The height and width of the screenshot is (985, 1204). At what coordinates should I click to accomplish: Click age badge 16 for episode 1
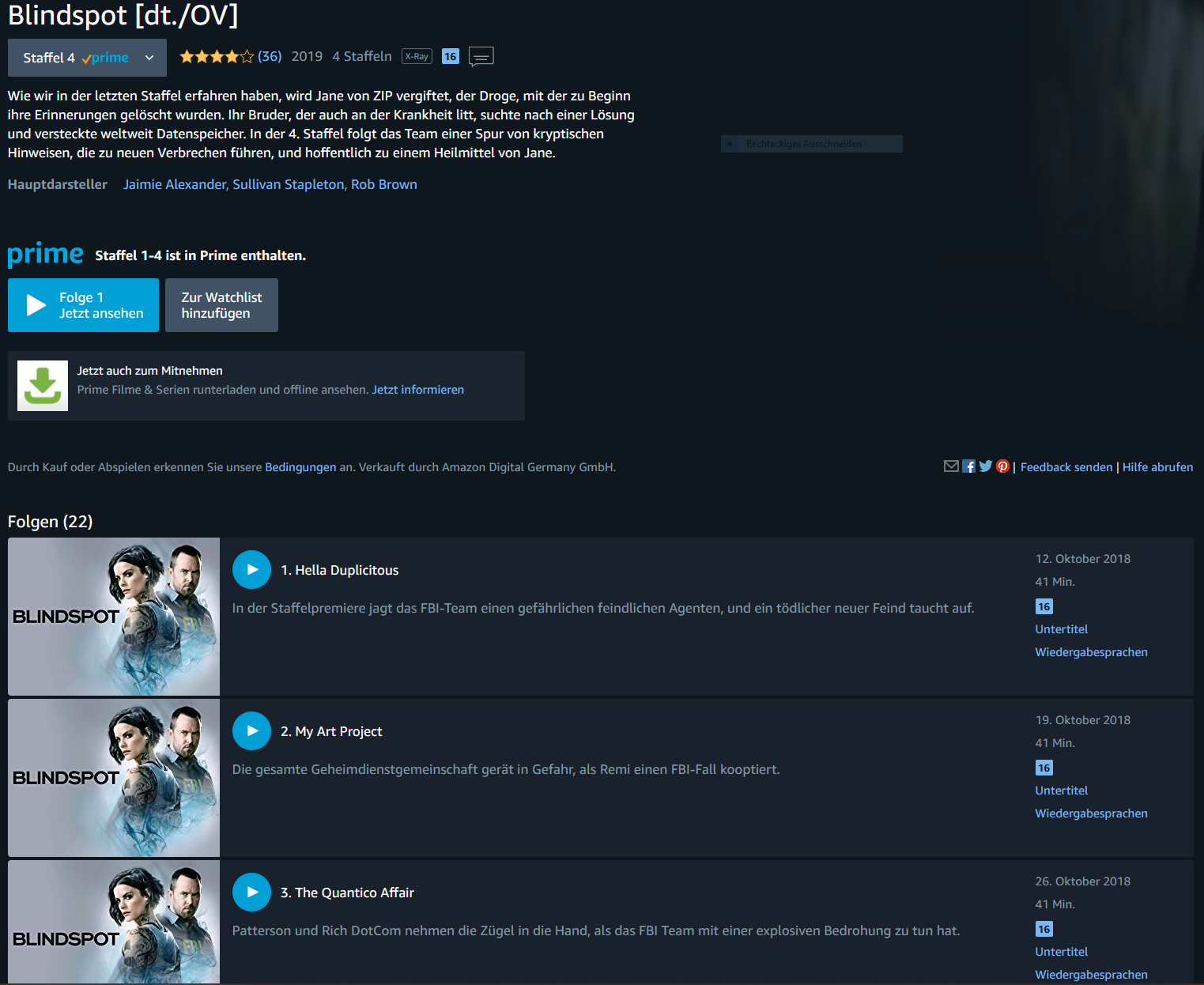tap(1044, 606)
